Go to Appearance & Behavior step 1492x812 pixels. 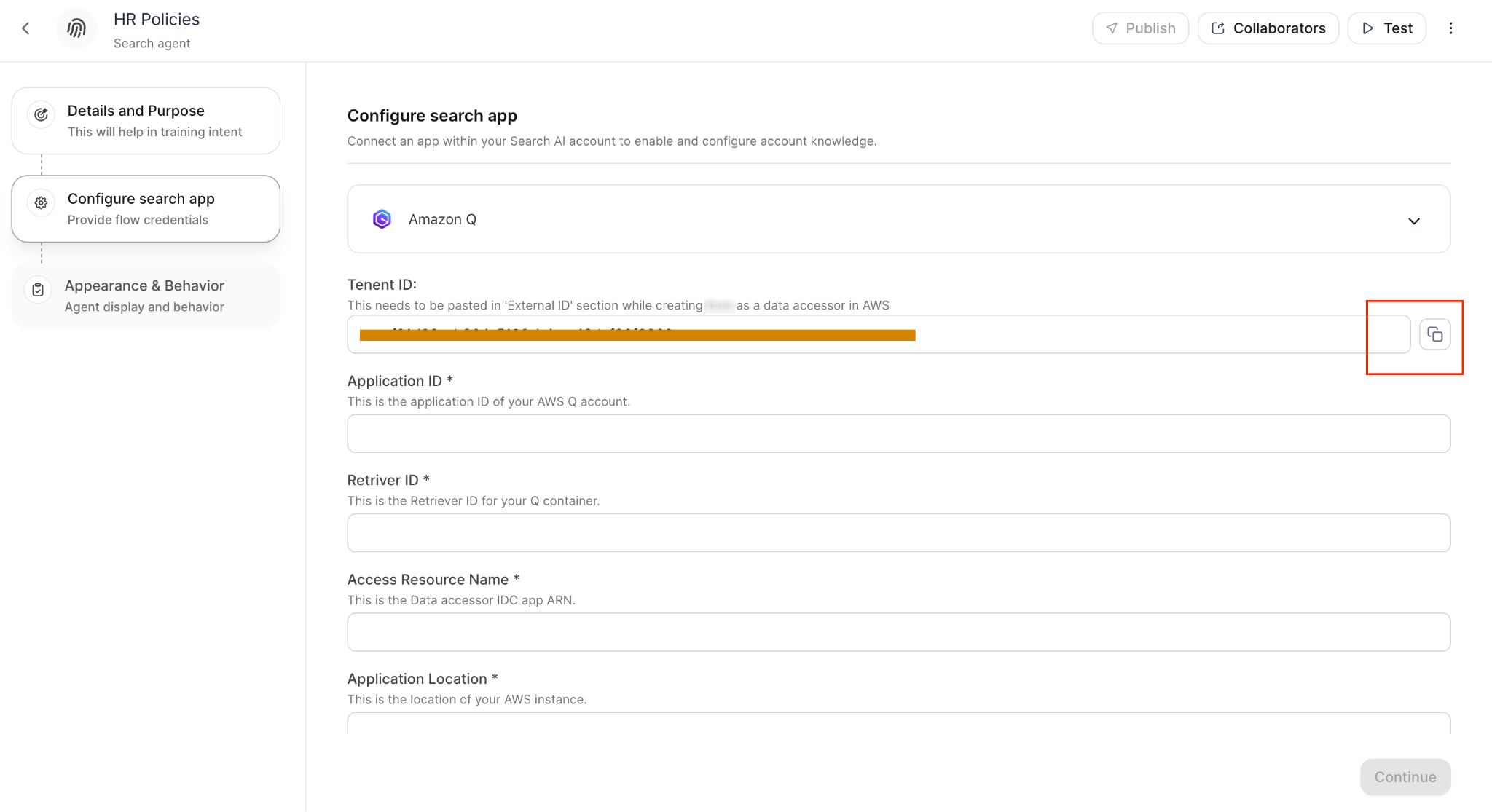pos(146,296)
